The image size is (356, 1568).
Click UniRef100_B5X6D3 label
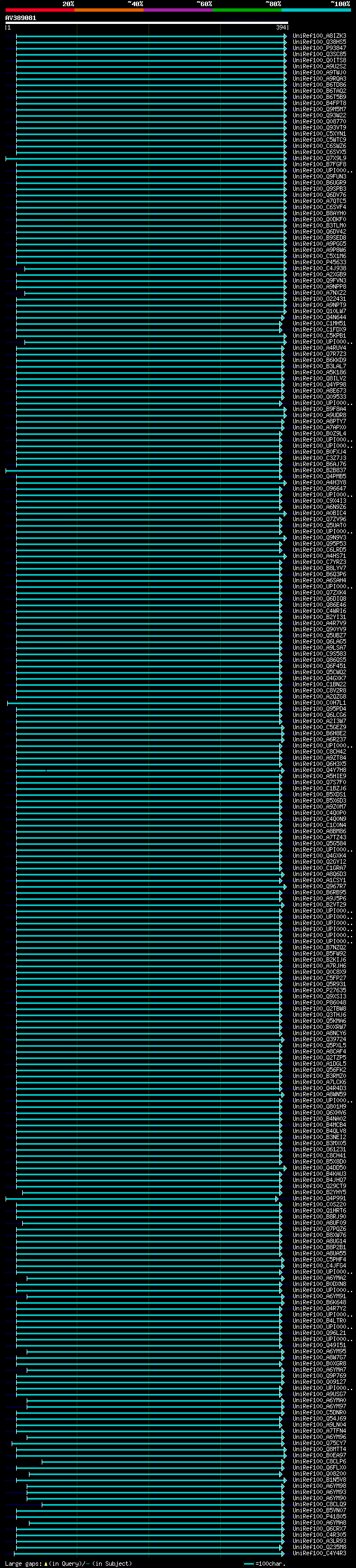pos(319,800)
